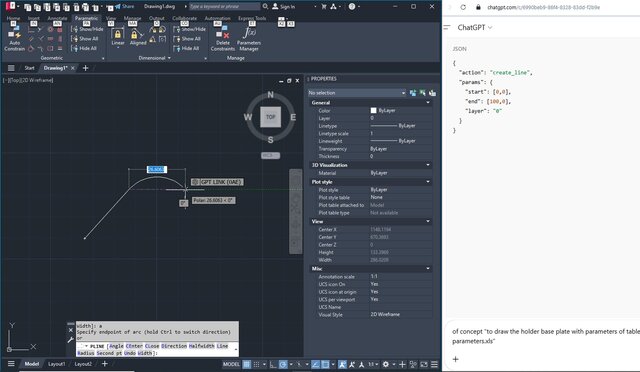Click the Clean Screen icon in status bar
Viewport: 640px width, 372px height.
tap(424, 364)
